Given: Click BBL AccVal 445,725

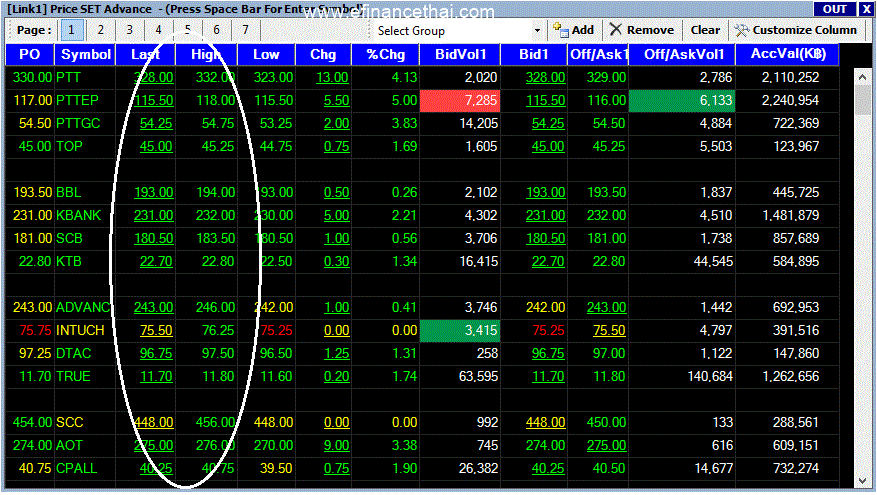Looking at the screenshot, I should [796, 192].
